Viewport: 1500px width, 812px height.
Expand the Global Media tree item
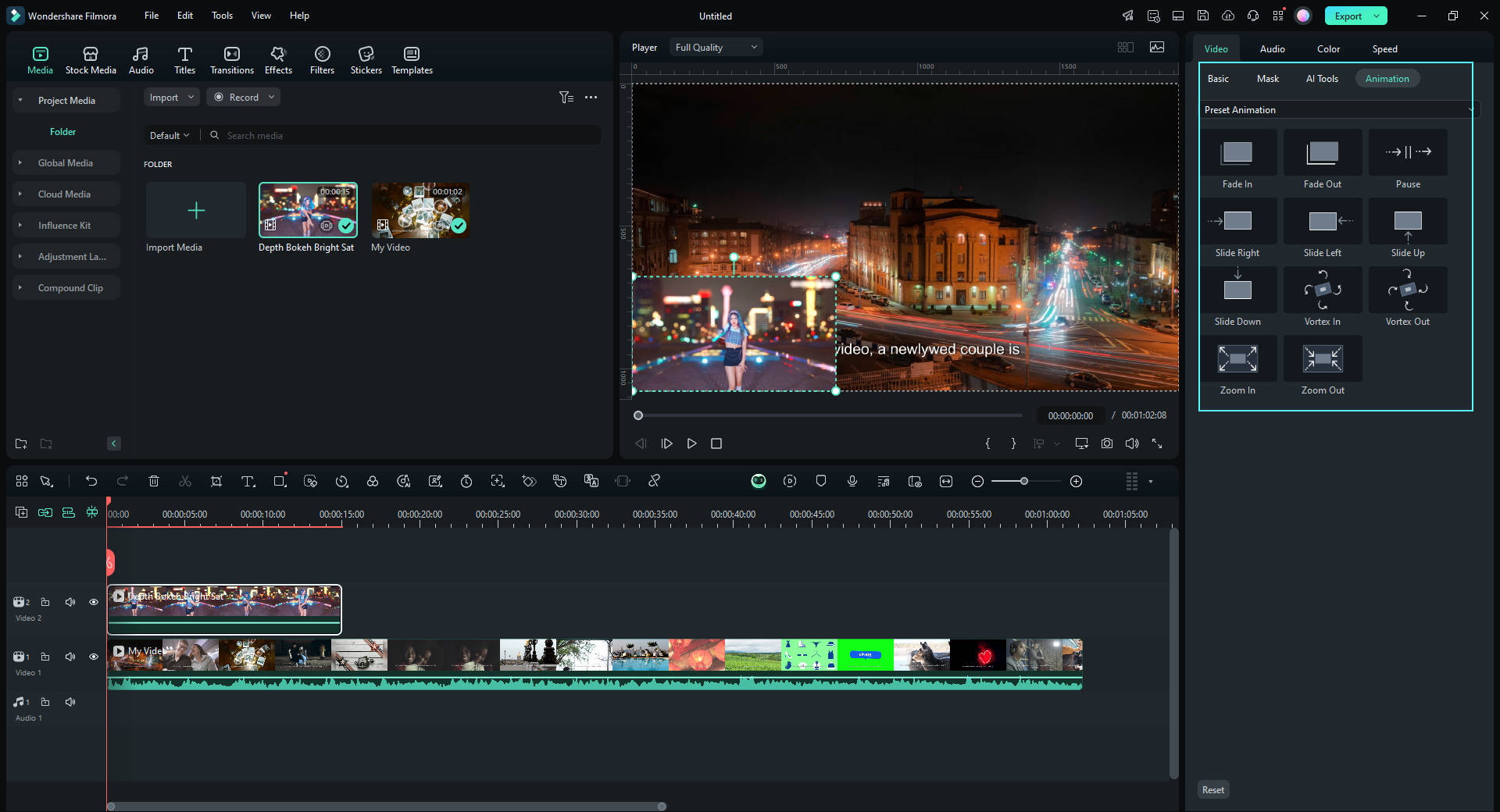point(21,163)
